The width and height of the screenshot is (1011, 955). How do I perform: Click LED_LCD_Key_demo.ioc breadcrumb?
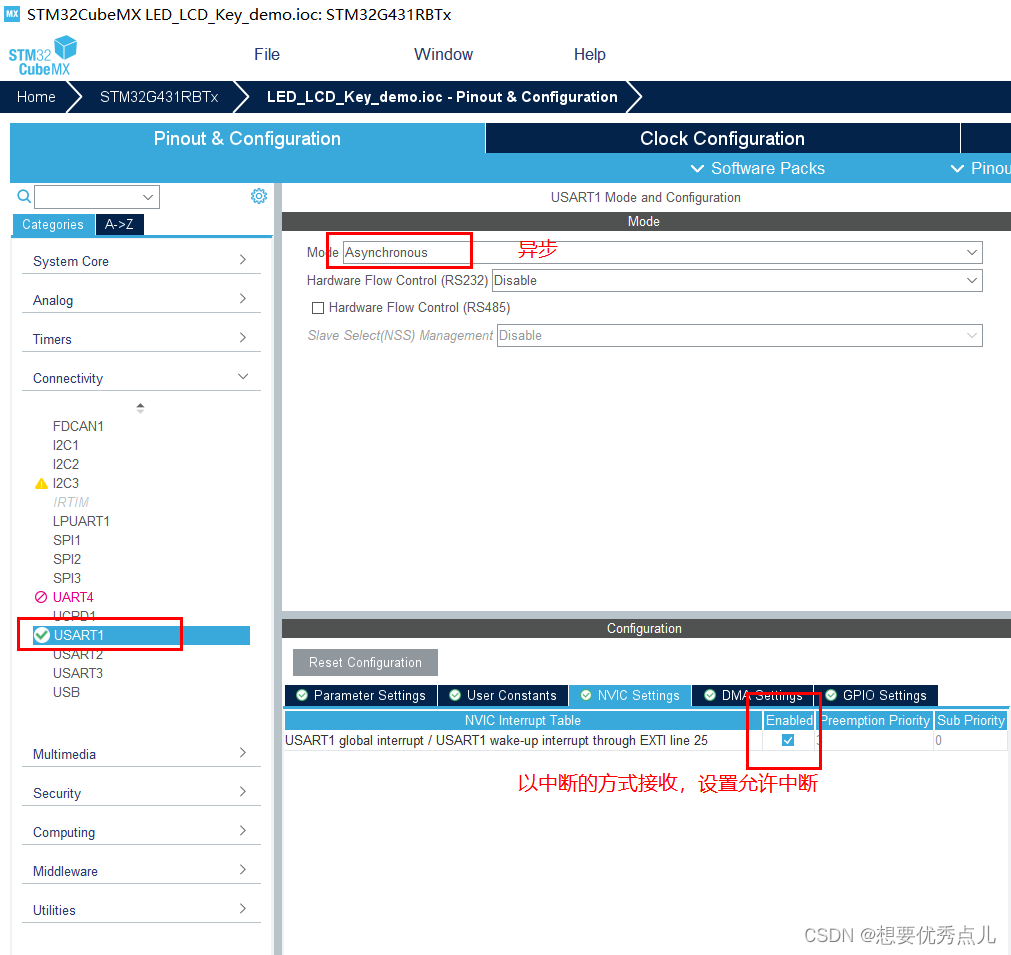[x=442, y=97]
